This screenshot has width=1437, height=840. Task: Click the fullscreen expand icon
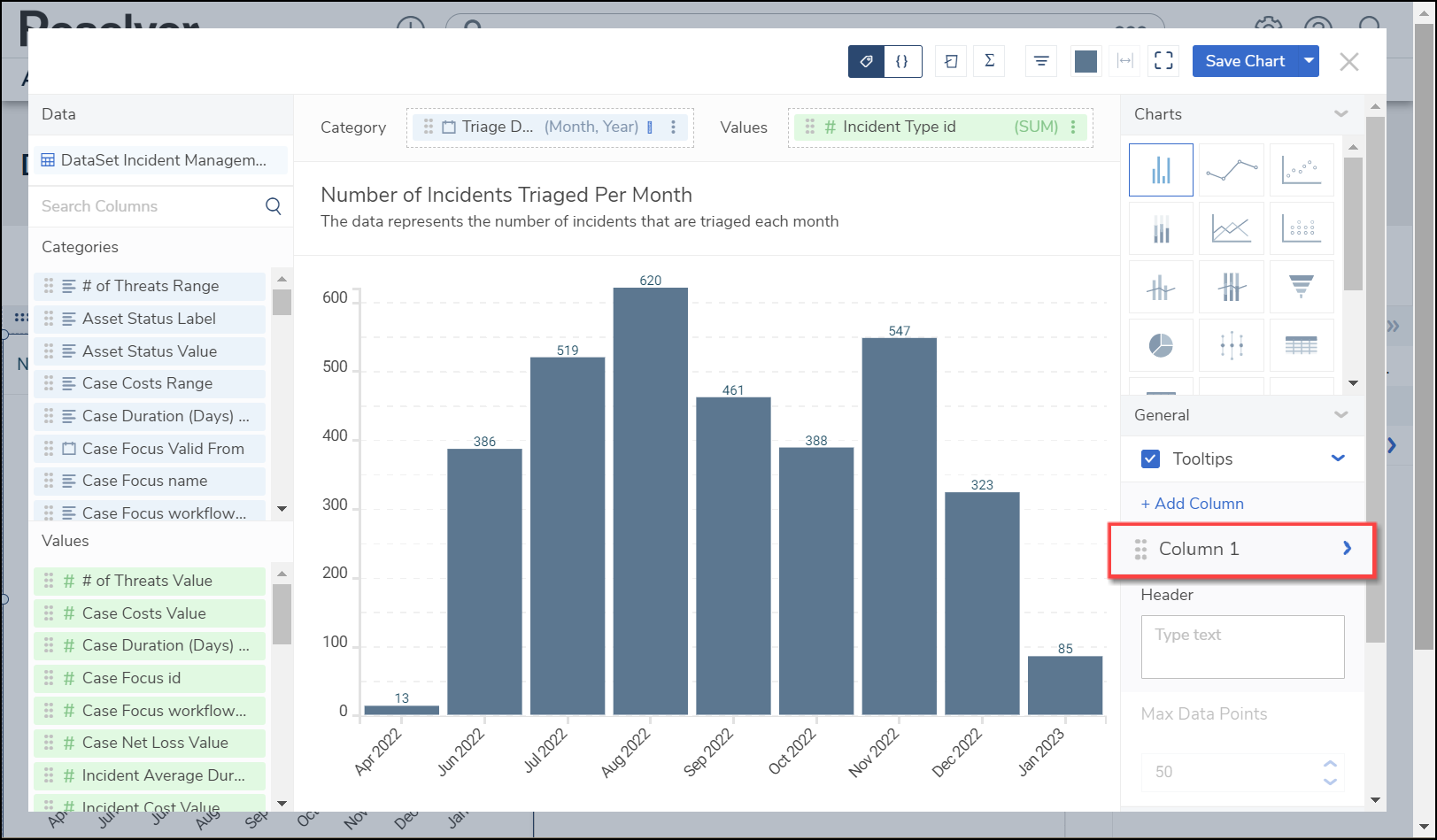point(1163,61)
